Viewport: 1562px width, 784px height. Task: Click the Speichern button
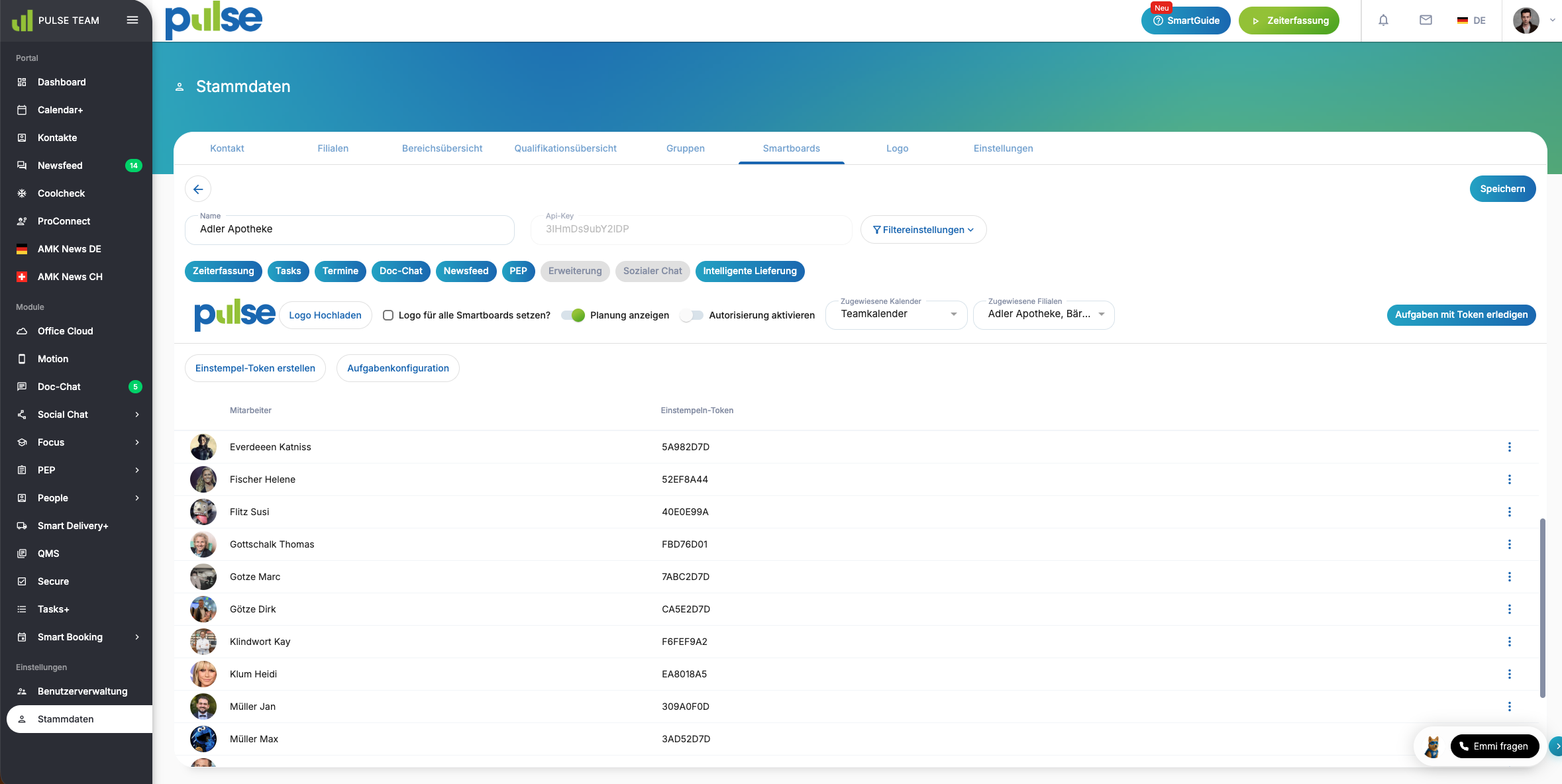coord(1502,189)
